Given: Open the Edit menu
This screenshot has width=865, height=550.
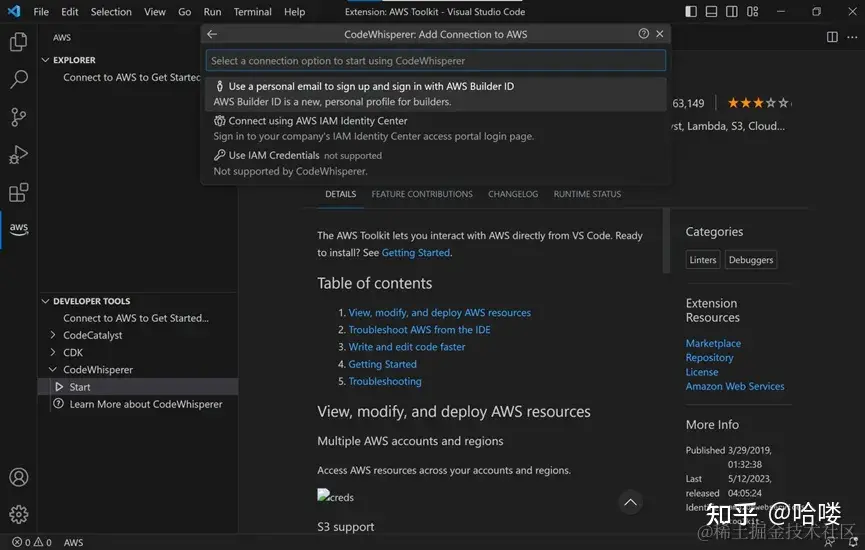Looking at the screenshot, I should tap(70, 12).
